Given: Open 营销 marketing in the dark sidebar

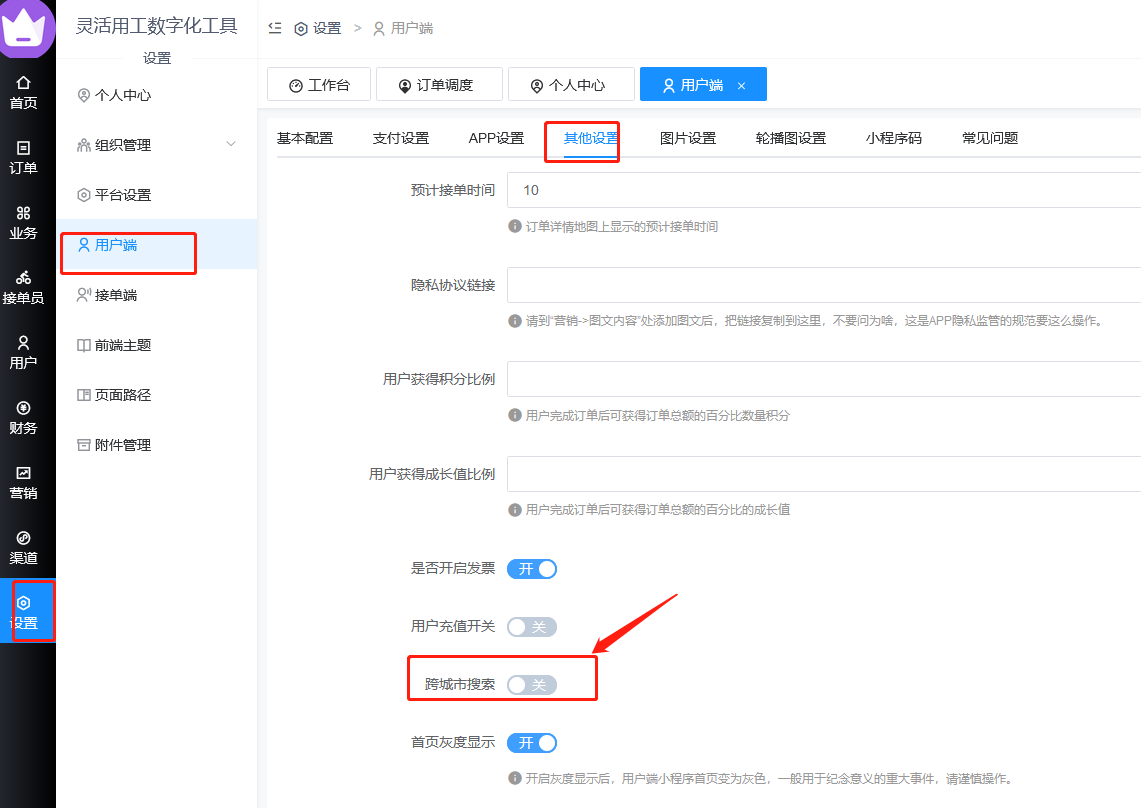Looking at the screenshot, I should click(x=23, y=483).
